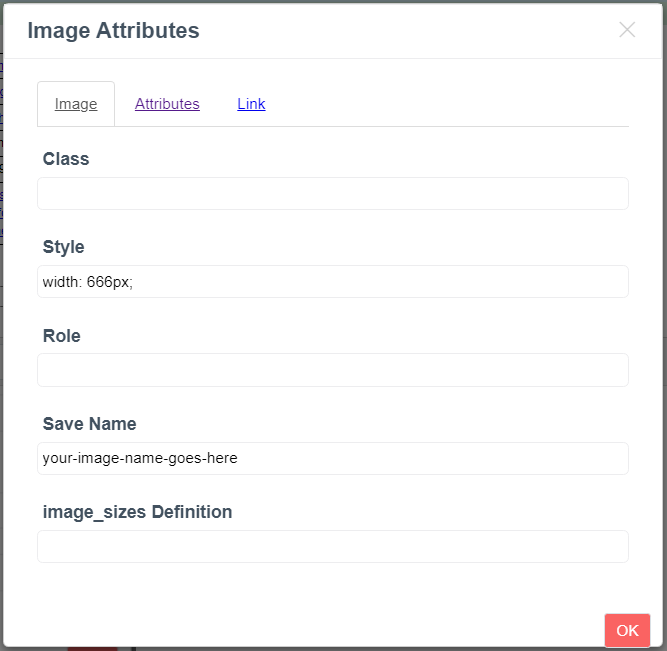
Task: Click the Save Name label text
Action: (89, 424)
